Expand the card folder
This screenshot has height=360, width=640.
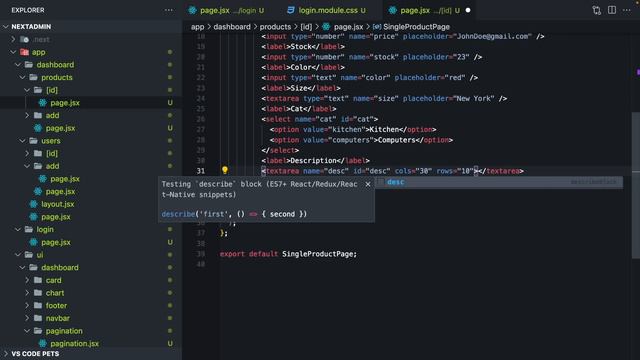point(27,280)
